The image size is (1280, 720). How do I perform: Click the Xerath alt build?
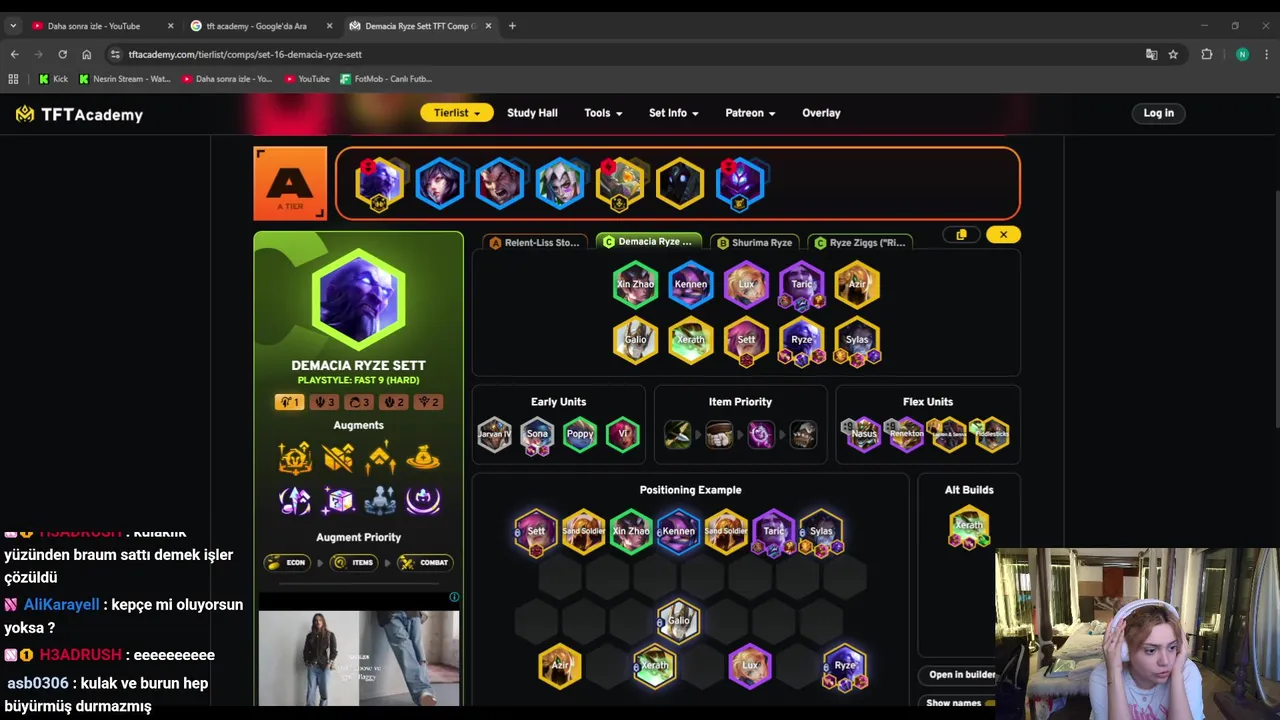(x=969, y=527)
